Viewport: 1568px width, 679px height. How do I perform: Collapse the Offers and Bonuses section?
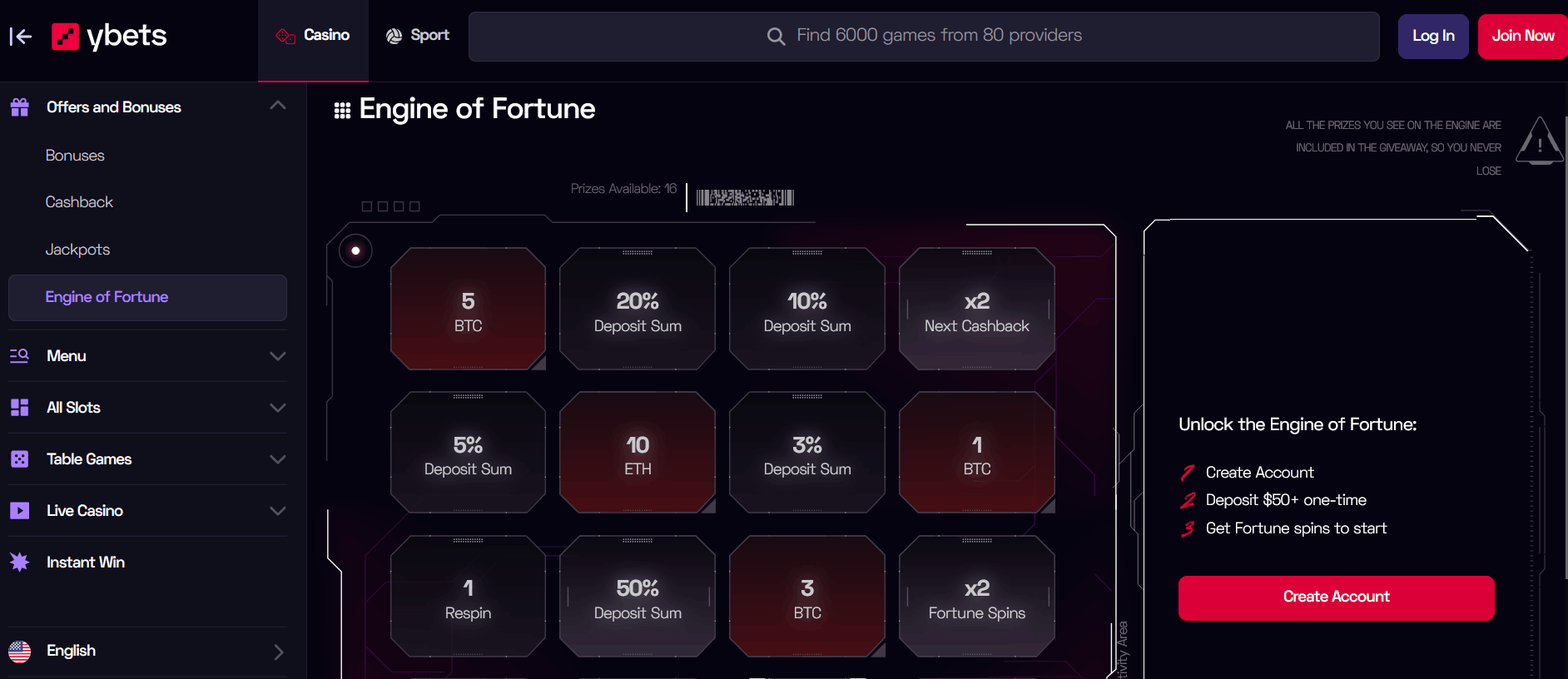278,106
